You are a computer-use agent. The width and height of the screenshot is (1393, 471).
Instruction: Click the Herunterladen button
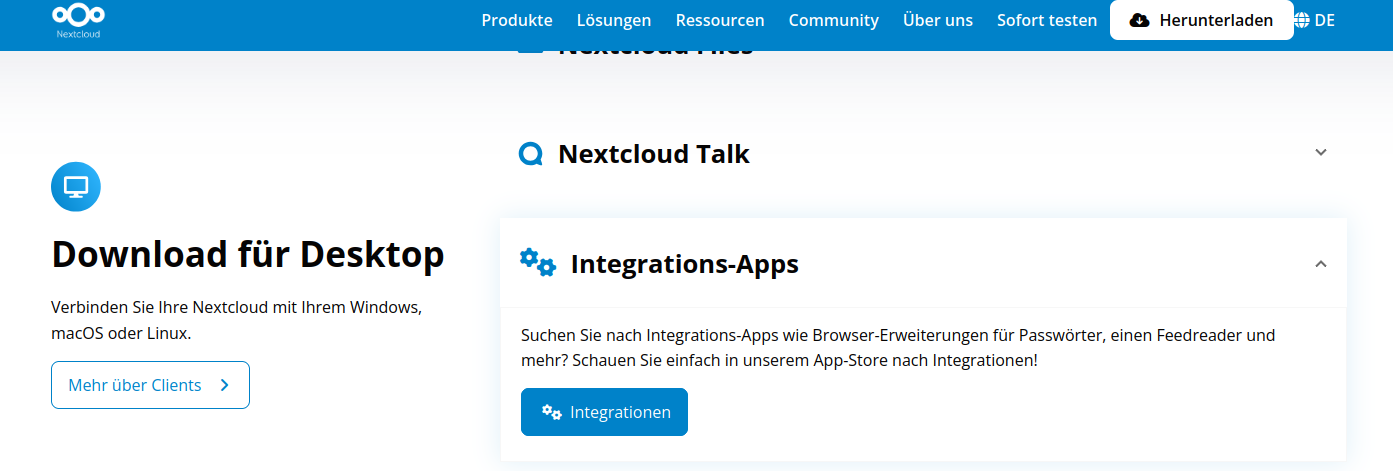(1202, 20)
